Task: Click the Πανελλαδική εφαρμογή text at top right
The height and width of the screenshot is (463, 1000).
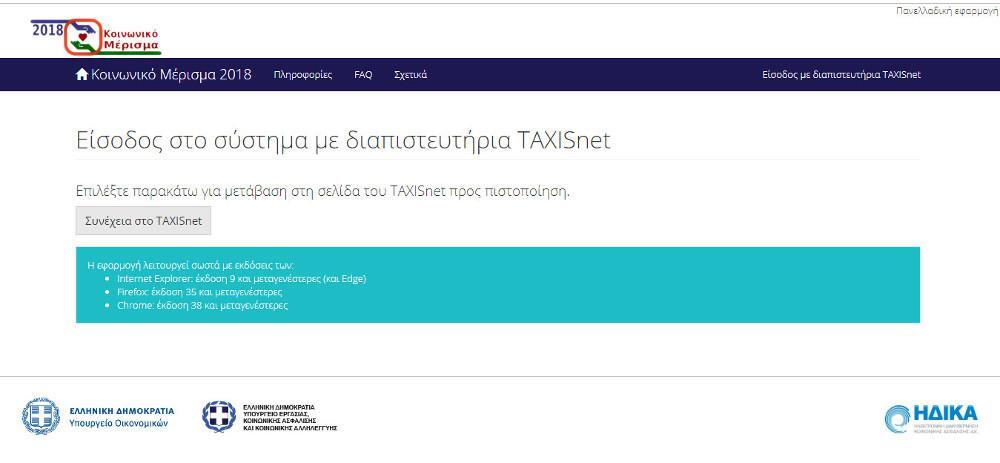Action: pyautogui.click(x=947, y=9)
